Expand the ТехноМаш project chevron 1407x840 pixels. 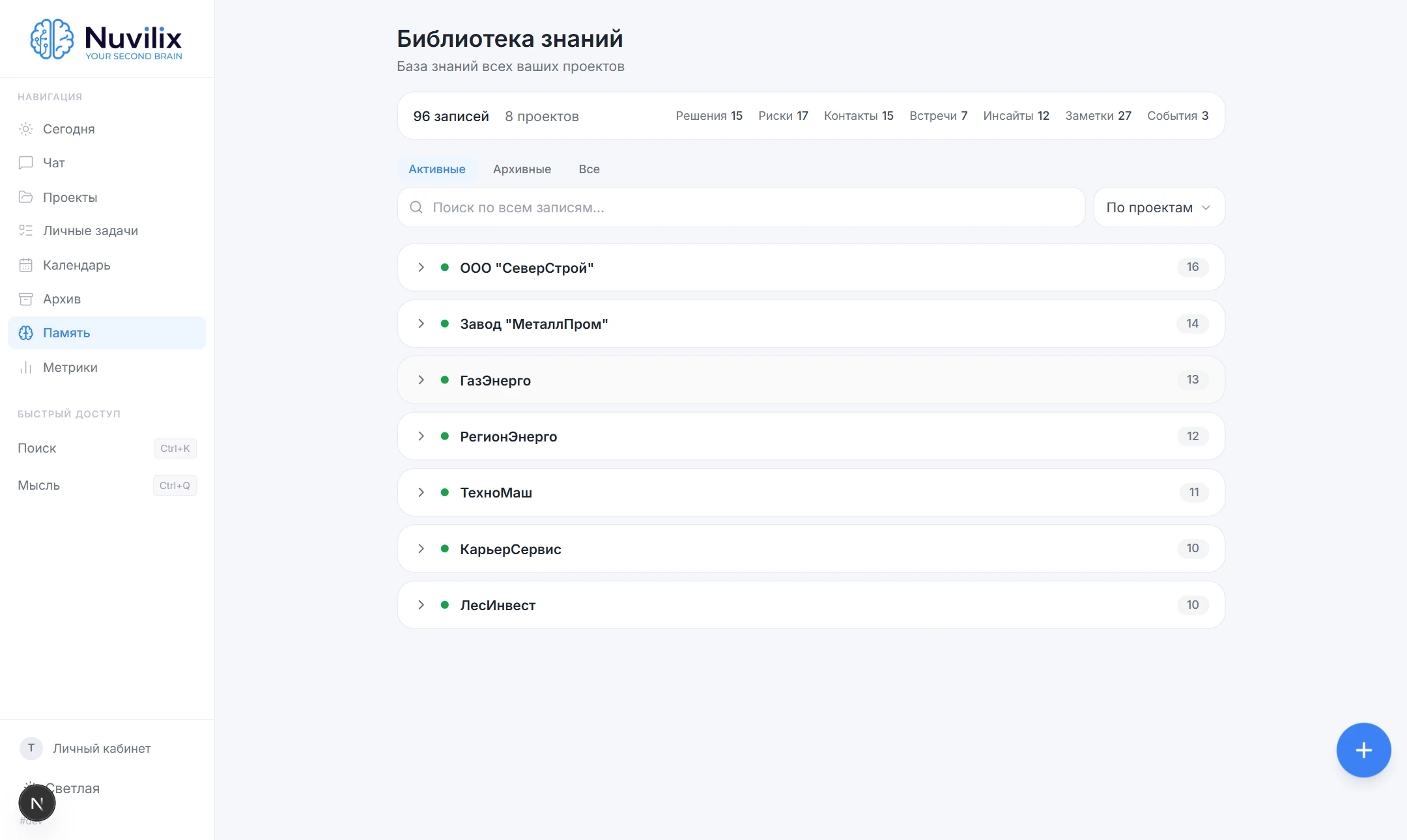[x=421, y=492]
